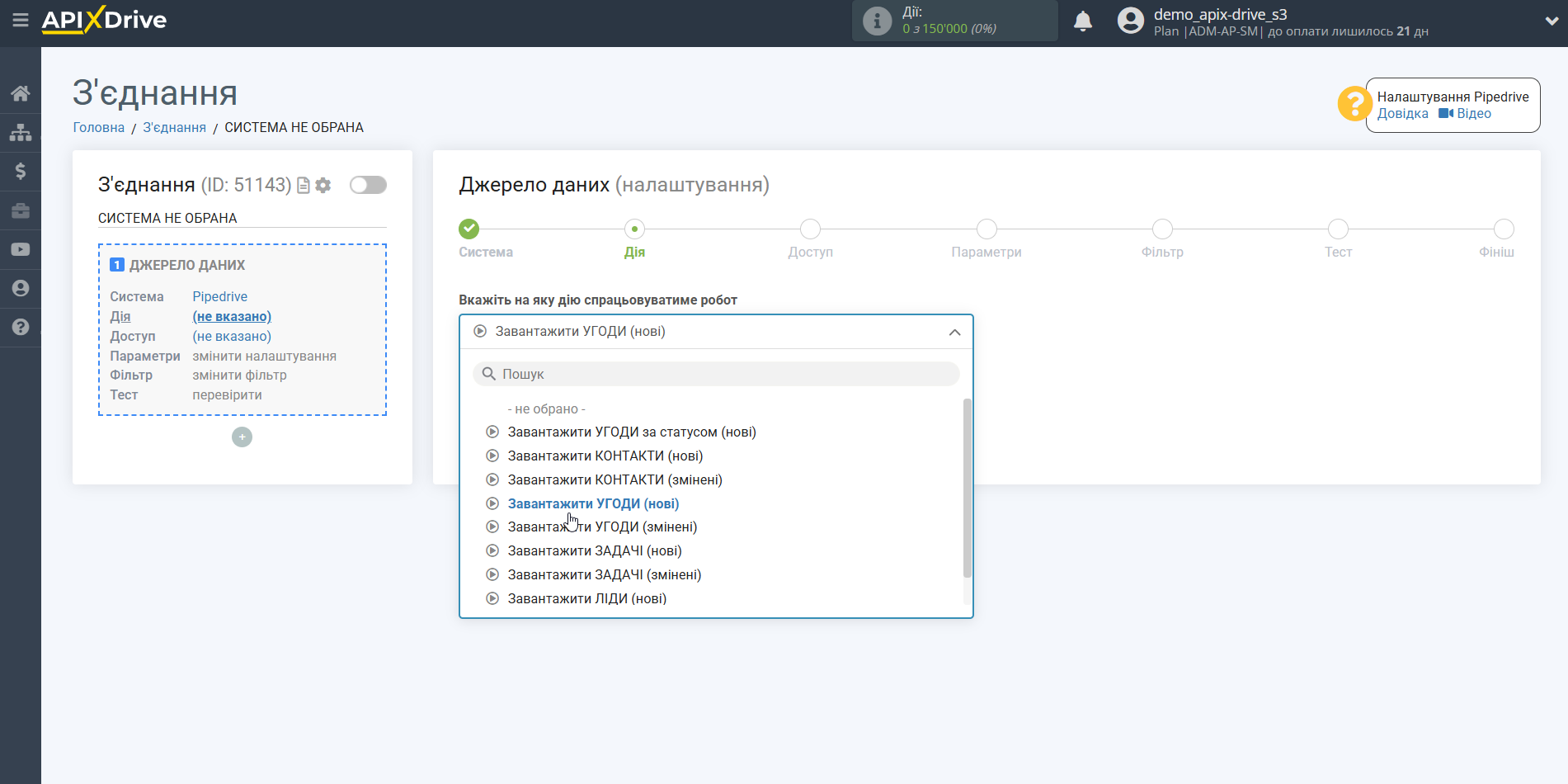1568x784 pixels.
Task: Go to the Дія step
Action: pyautogui.click(x=634, y=229)
